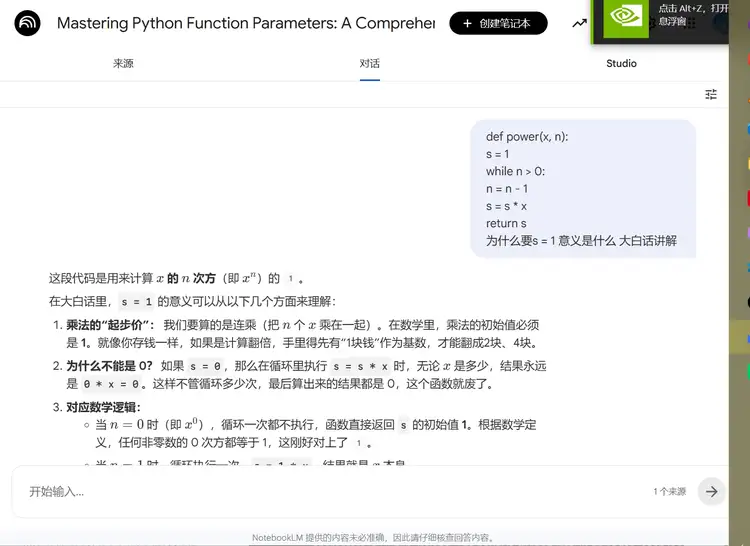Click the NVIDIA Alt+Z overlay text
The image size is (750, 546).
pyautogui.click(x=693, y=15)
